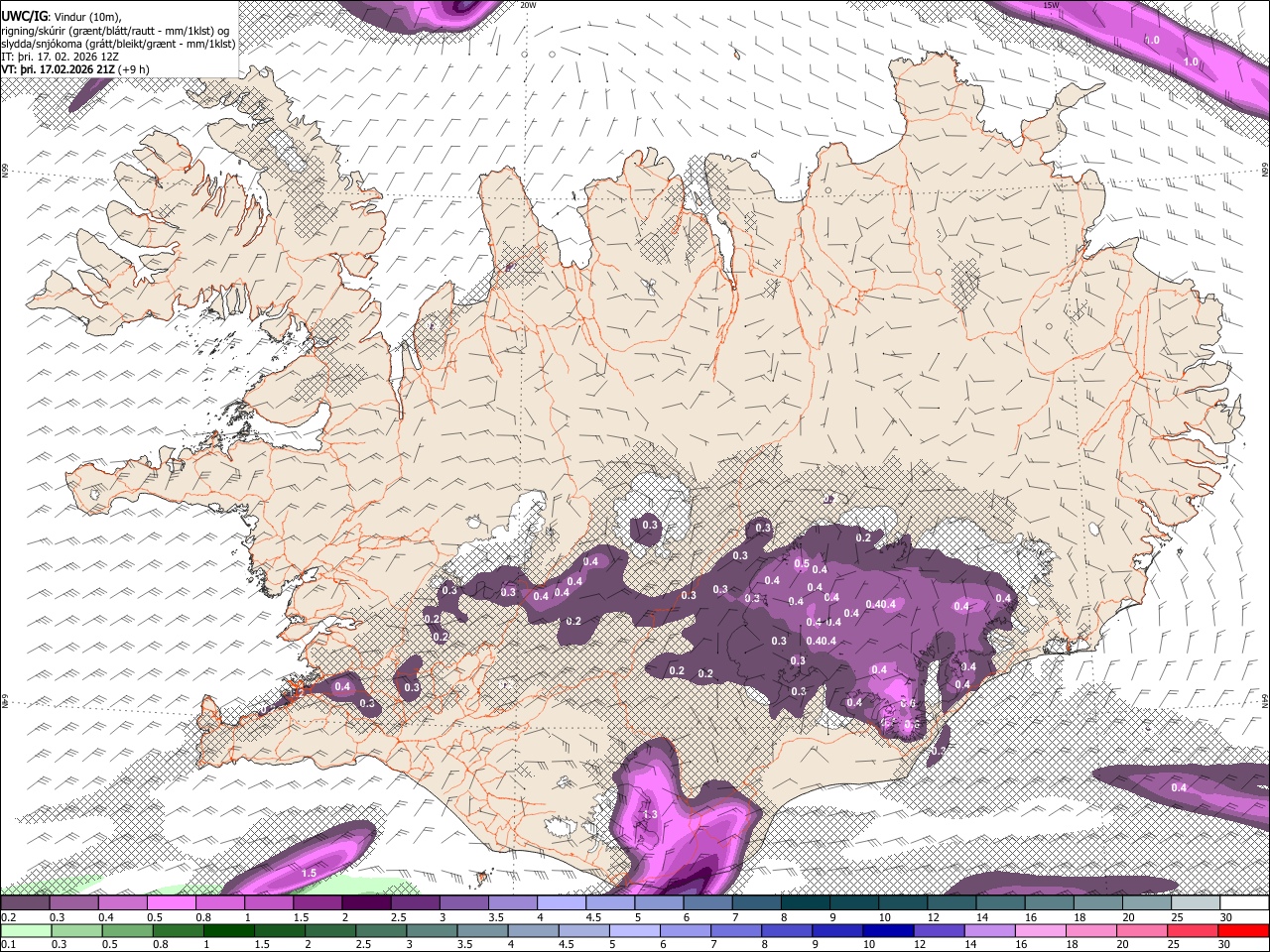1270x952 pixels.
Task: Click the '30' label in the lower legend row
Action: (x=1226, y=944)
